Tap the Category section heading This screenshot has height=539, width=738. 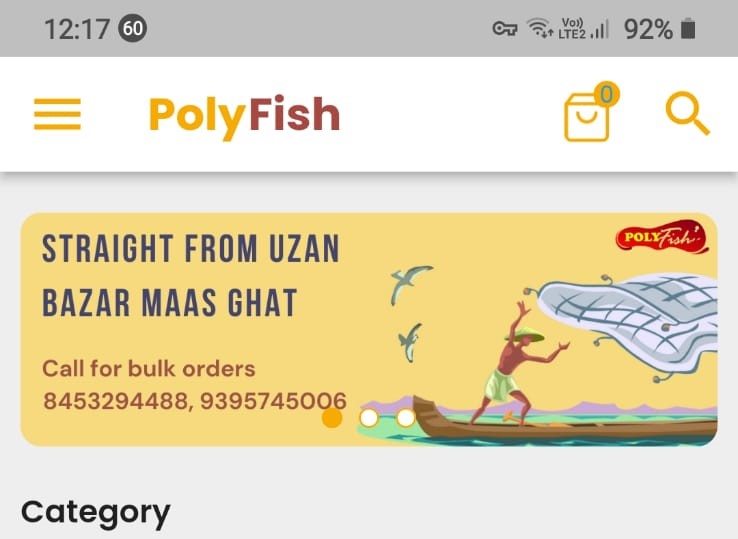pos(96,513)
